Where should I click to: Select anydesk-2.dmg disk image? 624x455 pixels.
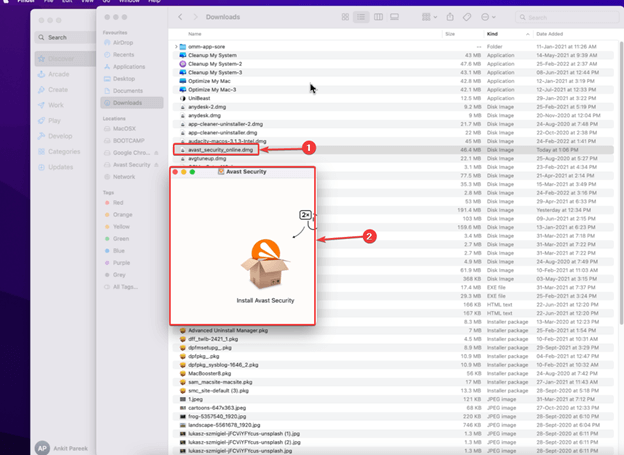393,107
